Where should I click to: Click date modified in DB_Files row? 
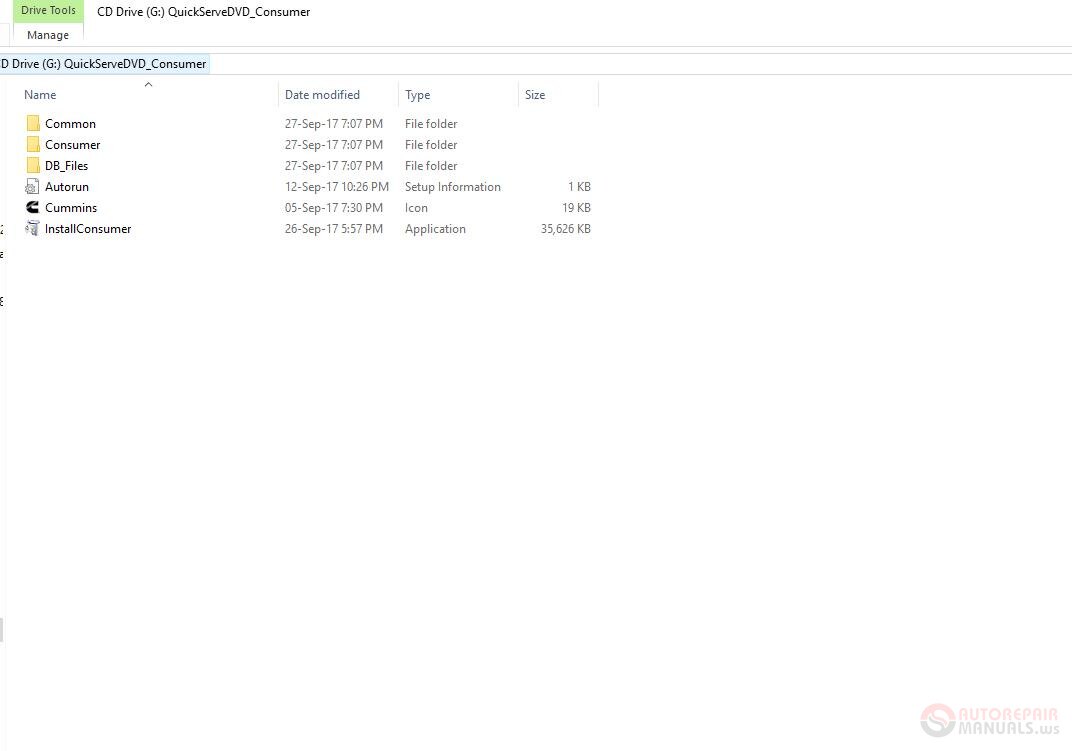(334, 166)
